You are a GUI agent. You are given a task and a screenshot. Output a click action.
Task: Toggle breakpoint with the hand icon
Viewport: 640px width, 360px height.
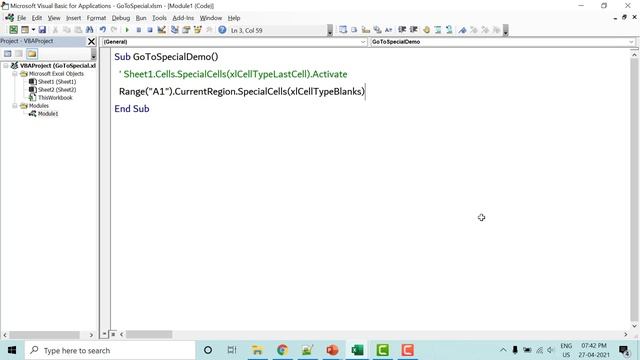tap(426, 30)
